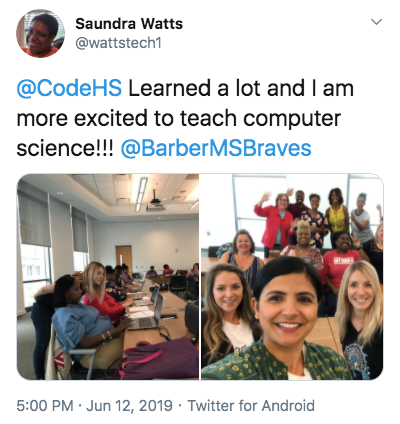
Task: View the classroom laptops photo
Action: [x=108, y=277]
